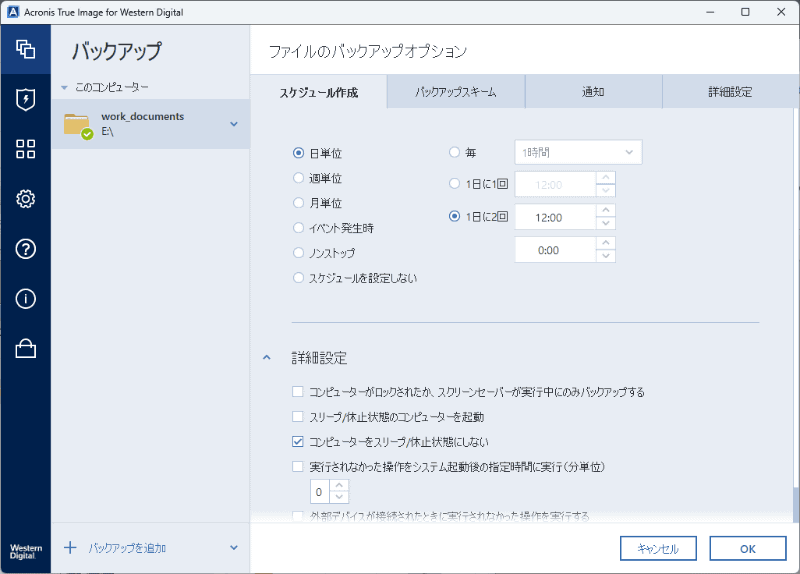
Task: Select 週単位 weekly schedule
Action: pos(298,178)
